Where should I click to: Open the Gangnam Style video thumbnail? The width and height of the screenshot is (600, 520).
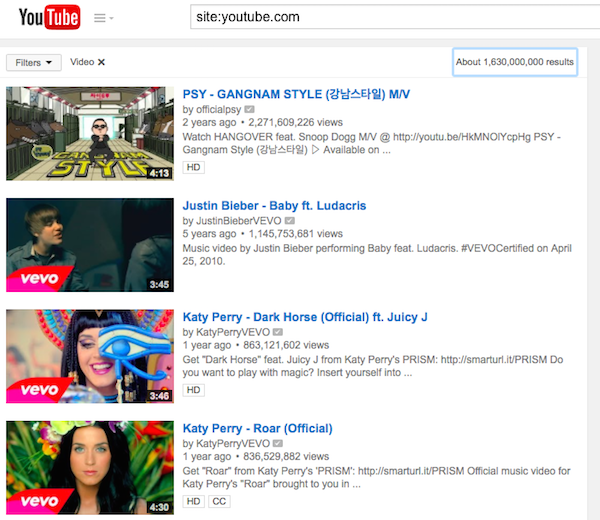pyautogui.click(x=90, y=134)
